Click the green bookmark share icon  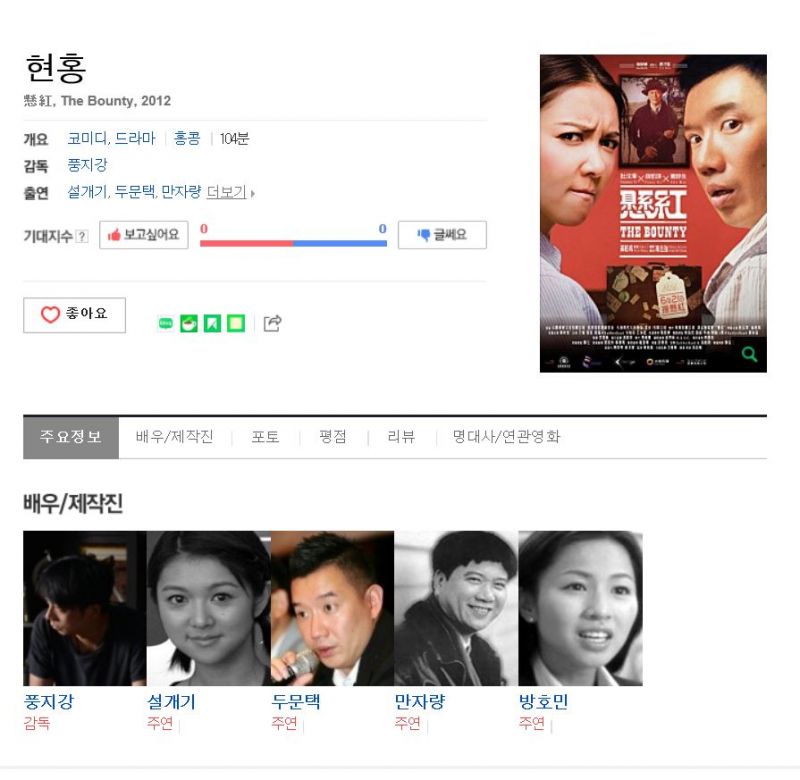point(212,324)
